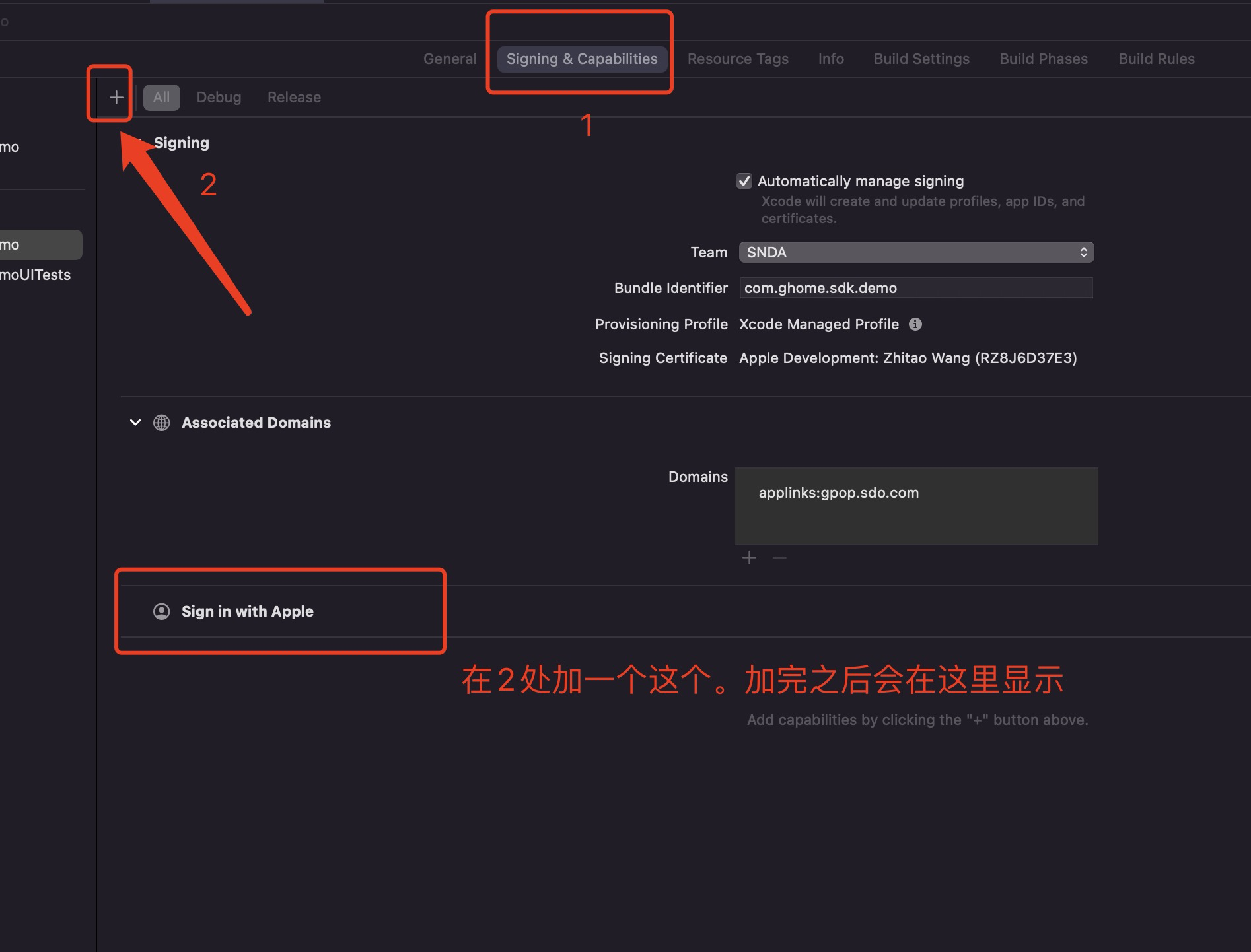Click the add capability plus button
Screen dimensions: 1251x952
[x=116, y=98]
